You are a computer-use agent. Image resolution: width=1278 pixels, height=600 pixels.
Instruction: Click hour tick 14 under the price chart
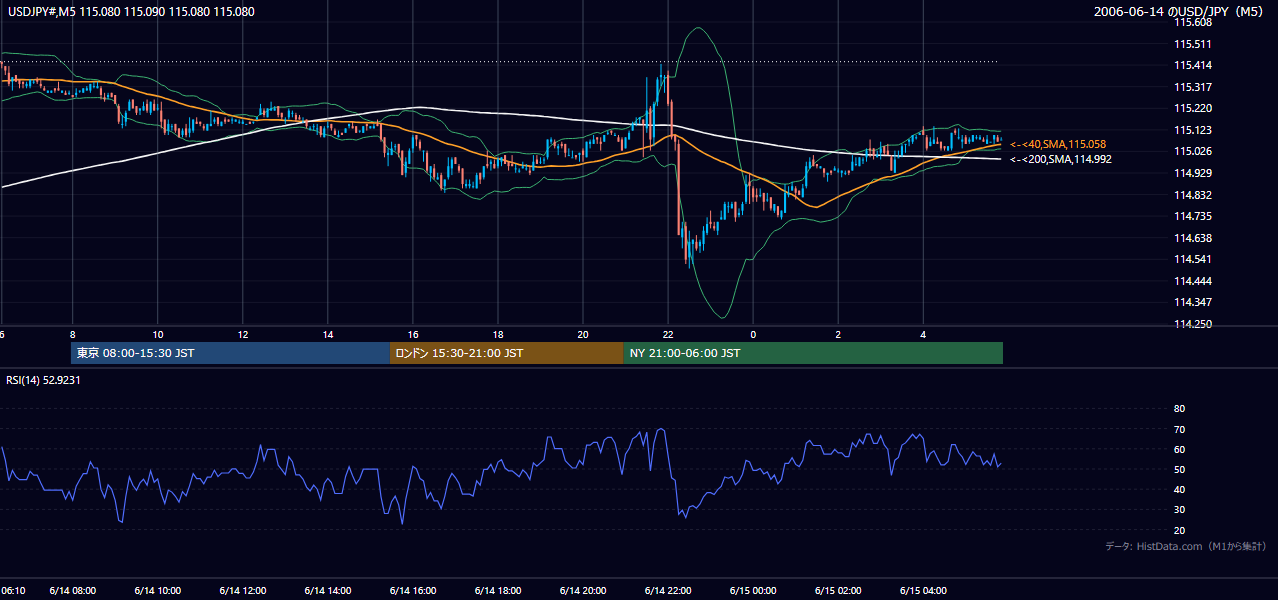(328, 335)
